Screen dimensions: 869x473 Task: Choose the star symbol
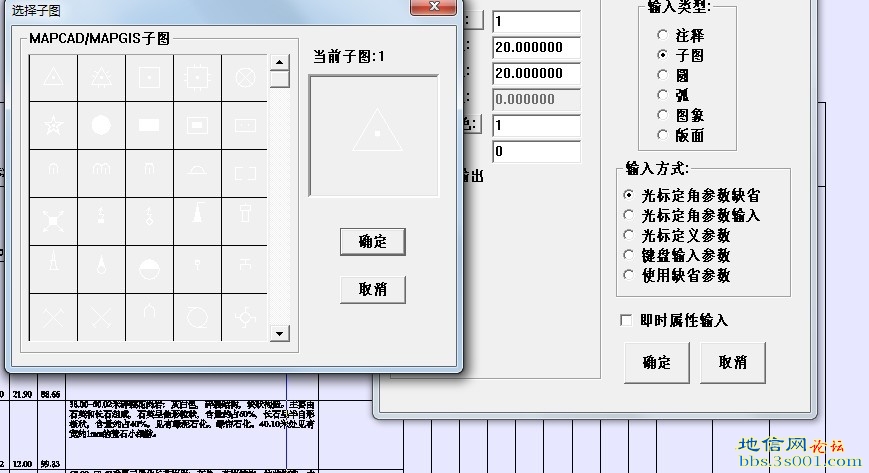click(53, 125)
